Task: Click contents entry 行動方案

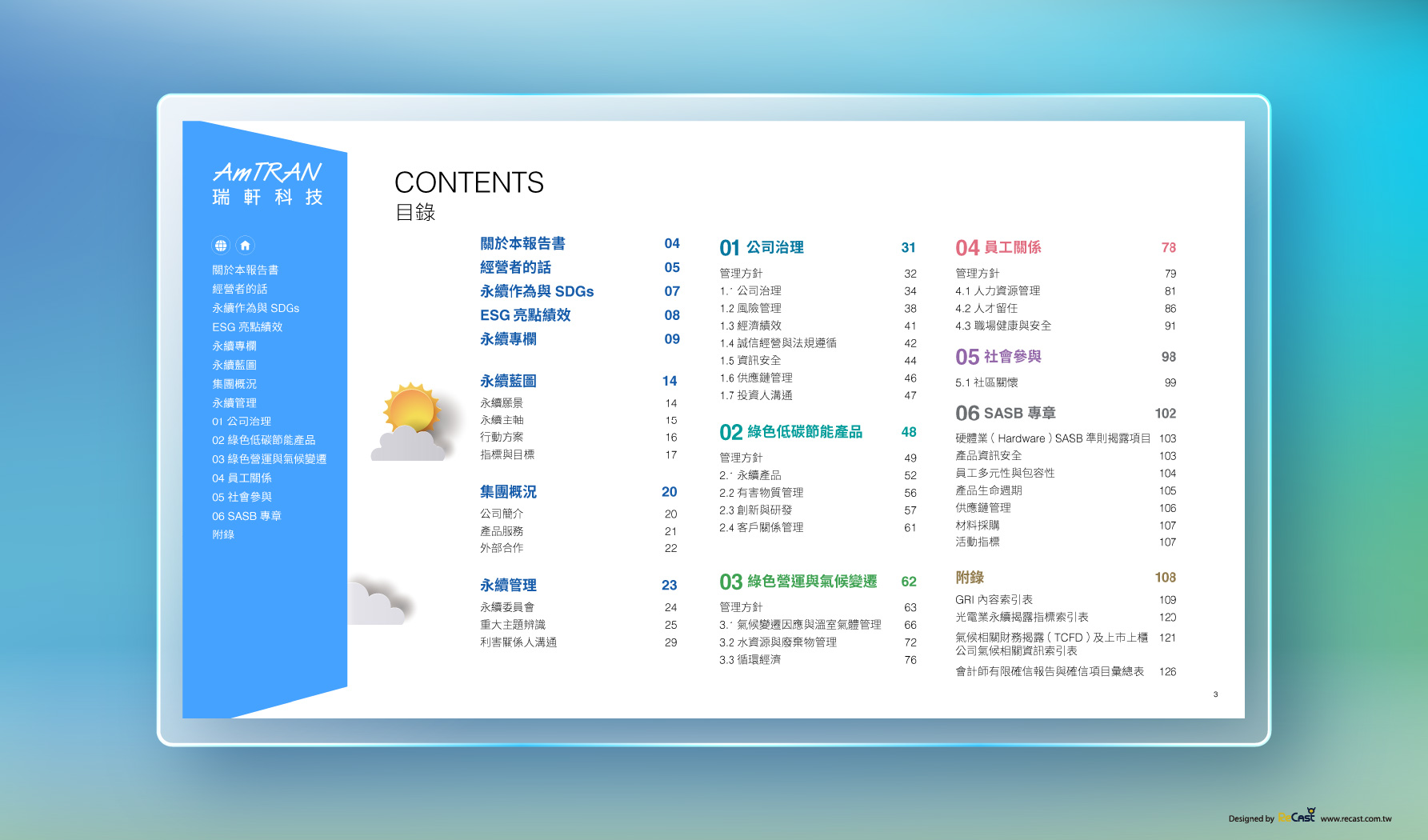Action: pos(502,437)
